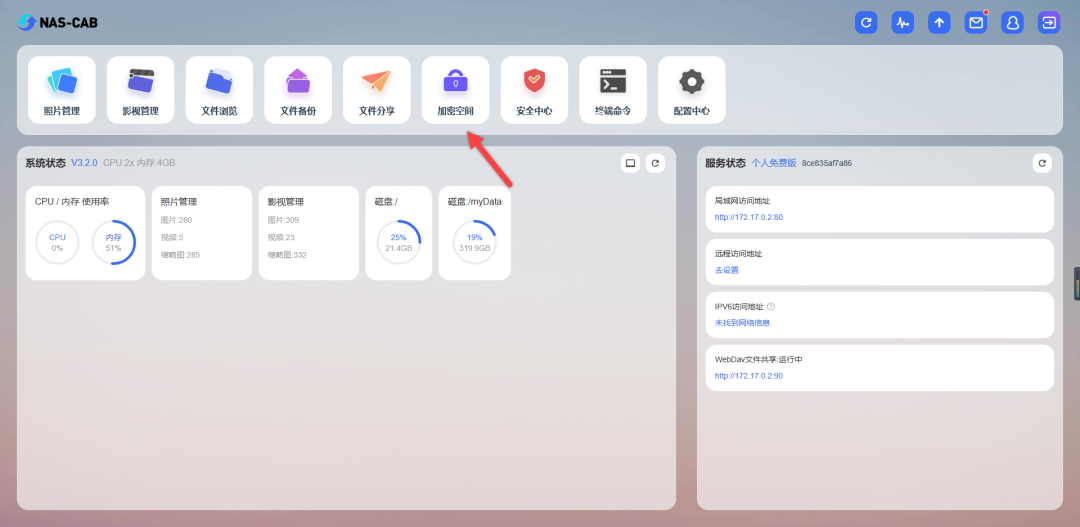Click the 缩略图:285 thumbnail count text
The image size is (1080, 527).
(x=180, y=255)
